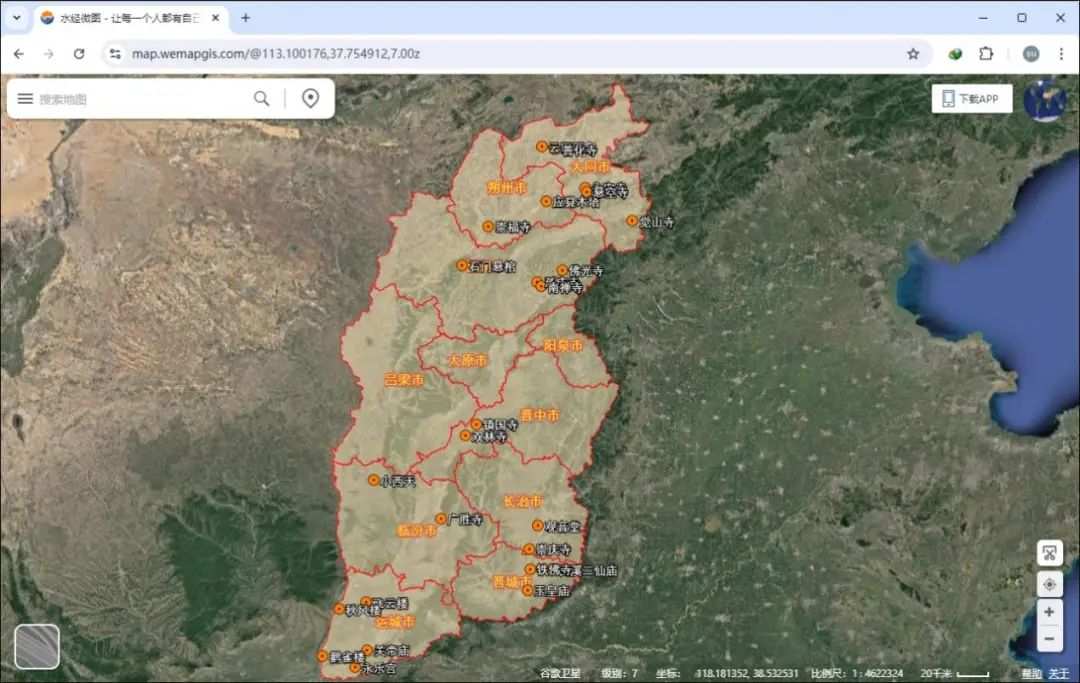Click the green extension icon in toolbar
The image size is (1080, 683).
point(955,54)
